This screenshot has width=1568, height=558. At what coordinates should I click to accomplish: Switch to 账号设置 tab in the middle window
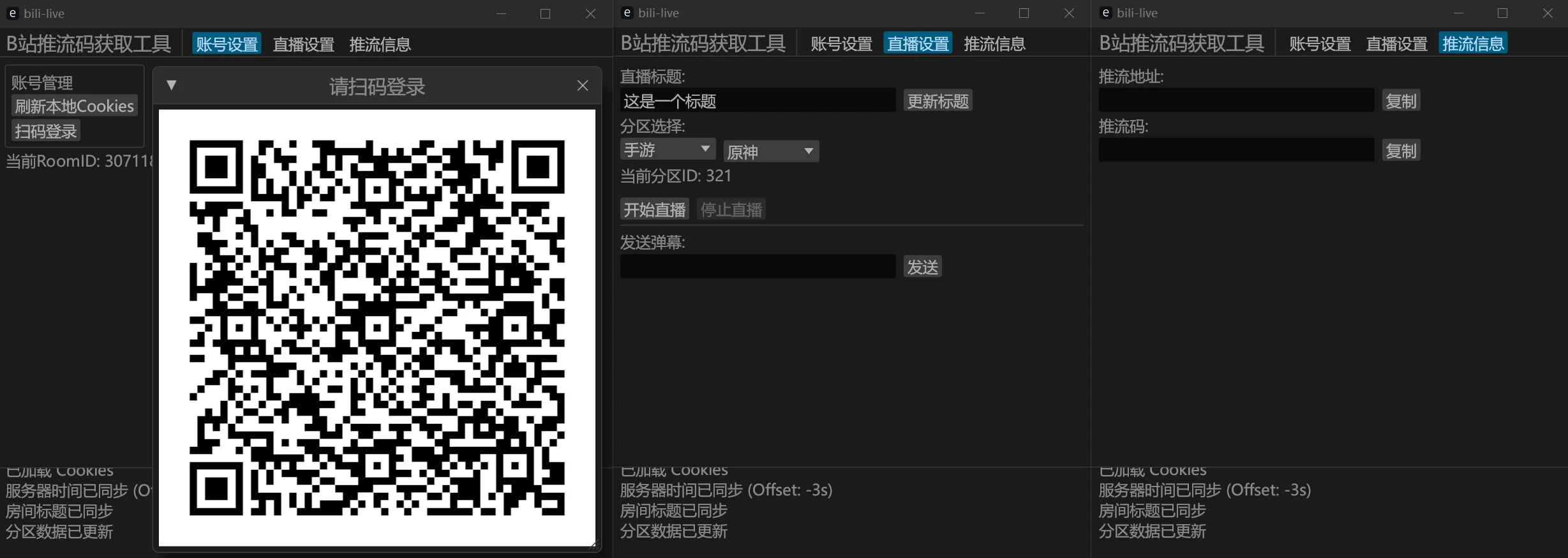[x=841, y=43]
